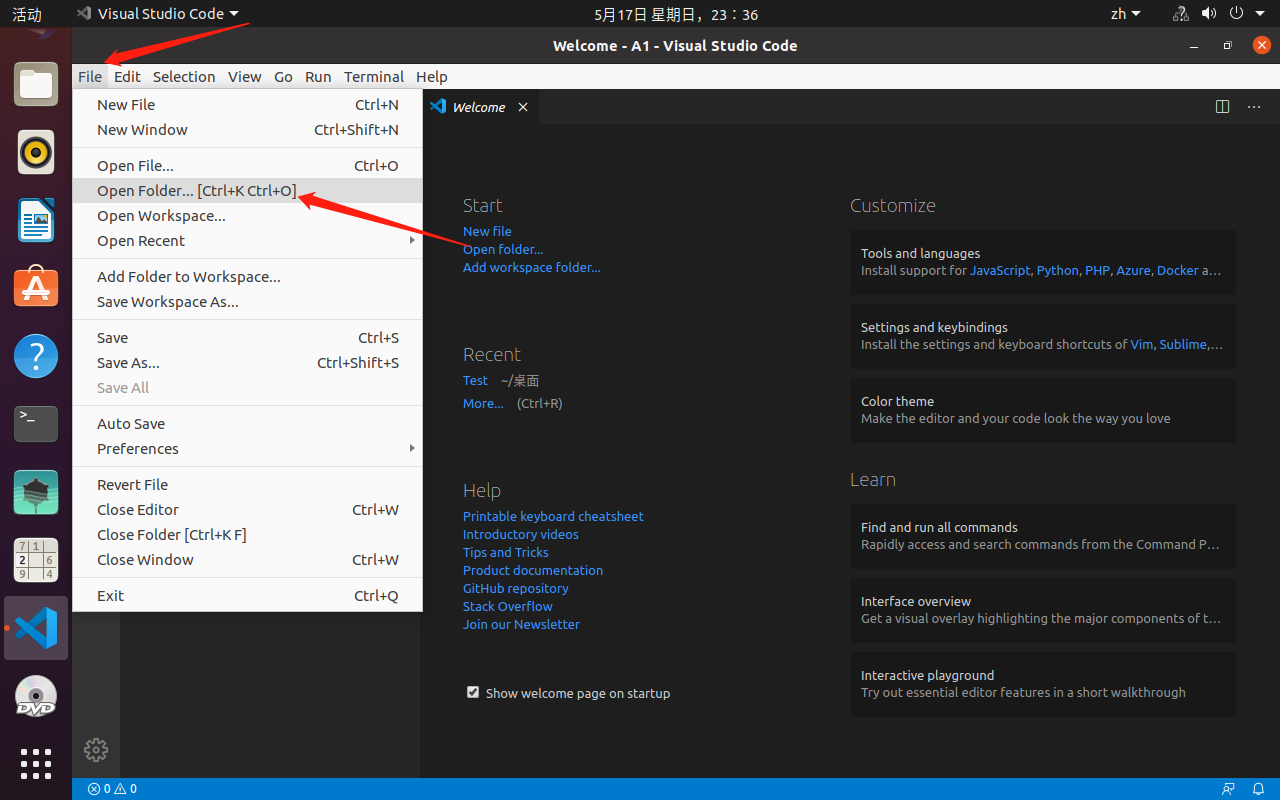Choose Close Folder menu item
The width and height of the screenshot is (1280, 800).
click(x=248, y=535)
